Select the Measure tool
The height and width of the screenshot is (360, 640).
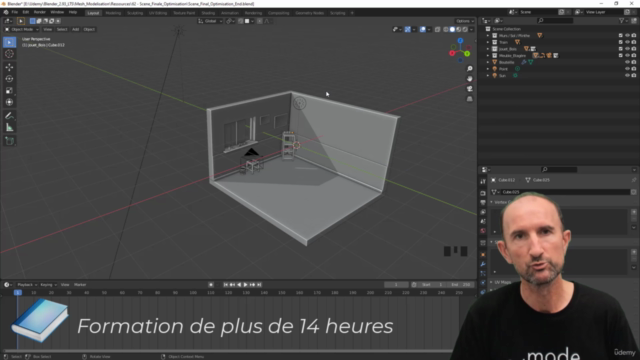click(x=9, y=128)
